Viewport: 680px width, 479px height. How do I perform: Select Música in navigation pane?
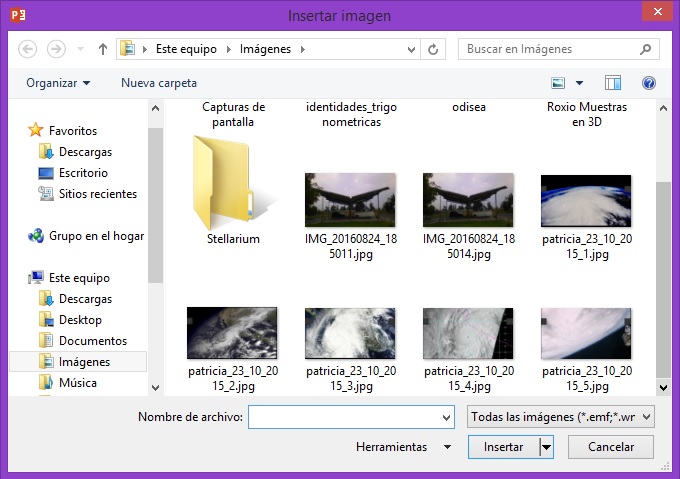(77, 383)
